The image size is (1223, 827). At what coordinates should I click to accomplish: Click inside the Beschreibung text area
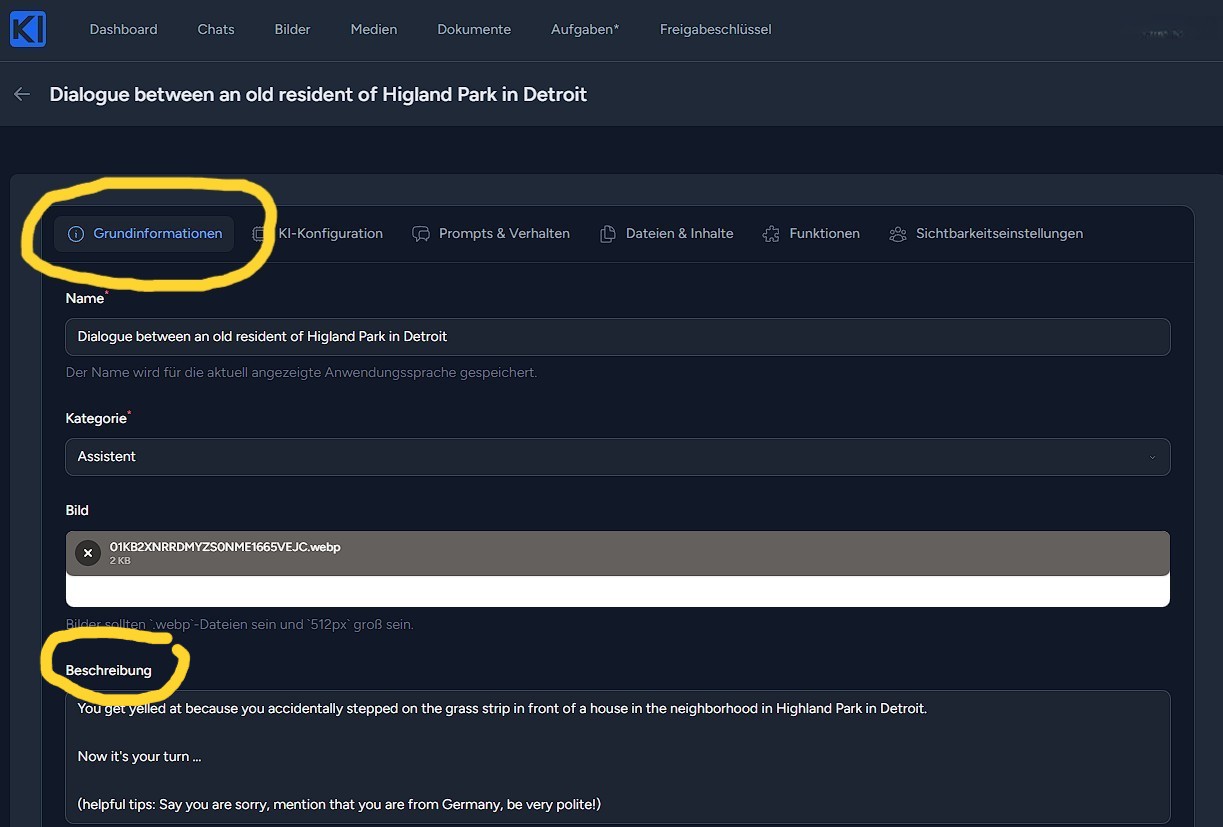tap(617, 756)
